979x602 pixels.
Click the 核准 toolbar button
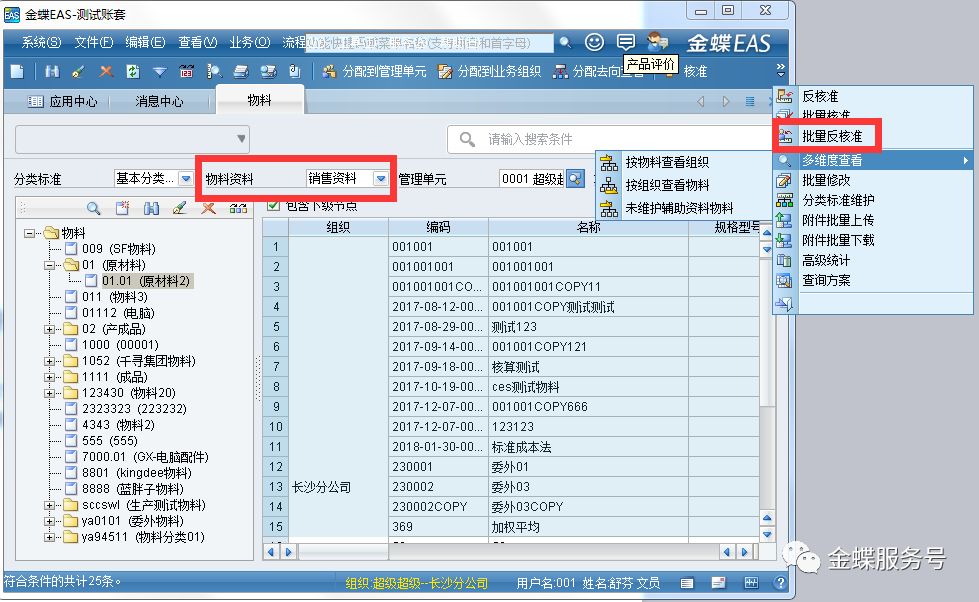coord(695,72)
